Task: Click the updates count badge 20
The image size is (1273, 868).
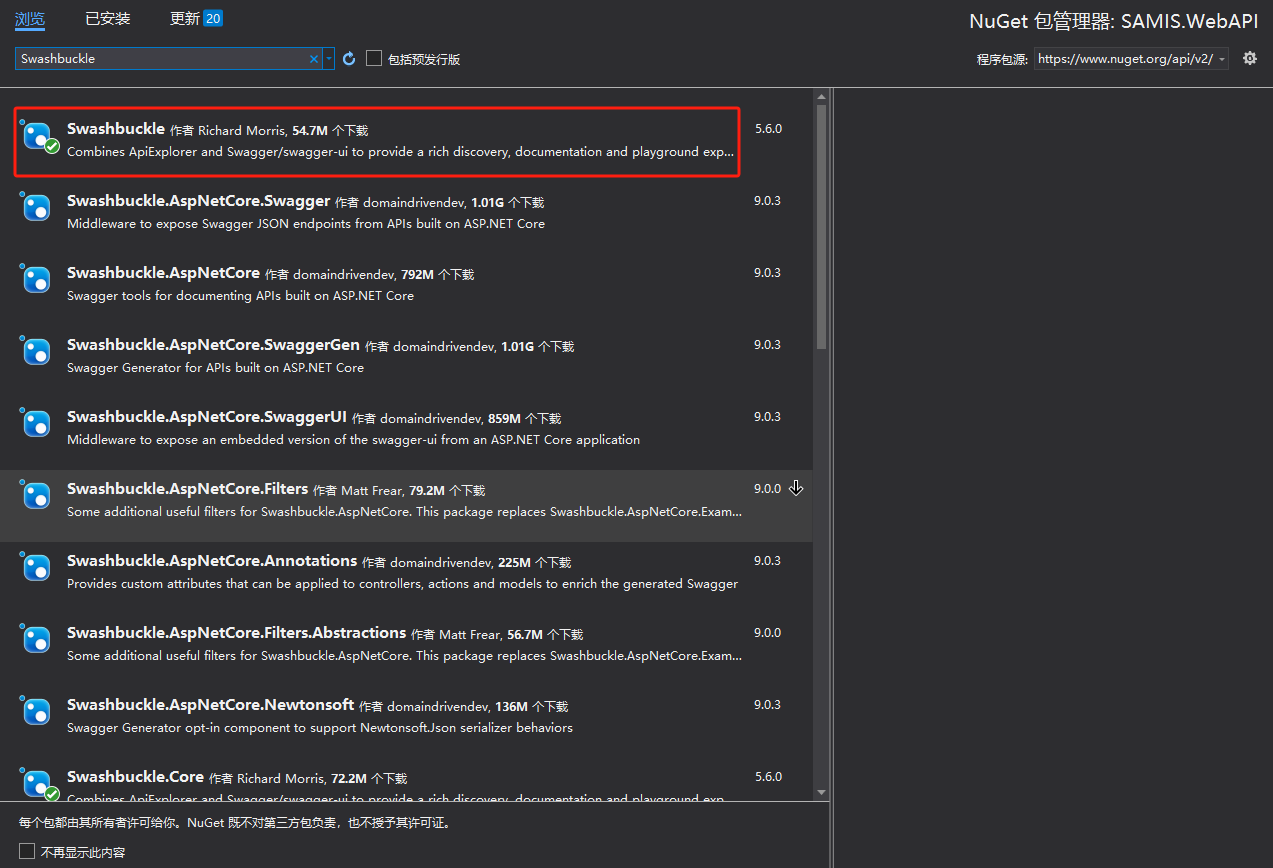Action: point(213,18)
